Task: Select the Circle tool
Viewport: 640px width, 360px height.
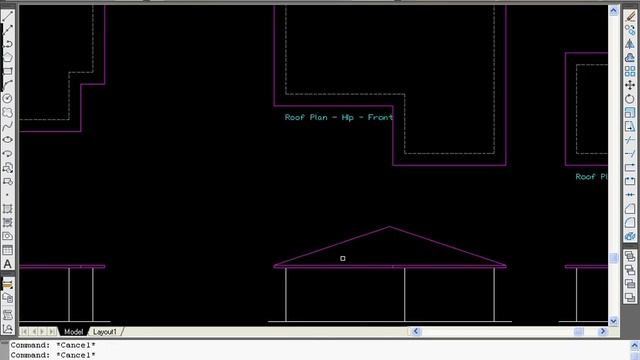Action: pos(7,98)
